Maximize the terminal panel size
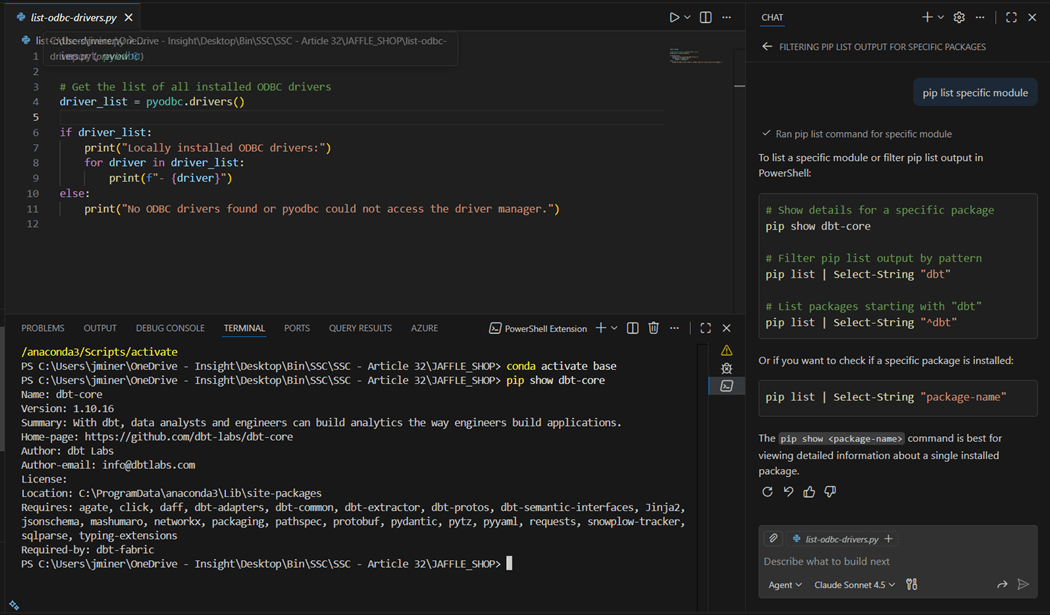The width and height of the screenshot is (1050, 615). 705,328
